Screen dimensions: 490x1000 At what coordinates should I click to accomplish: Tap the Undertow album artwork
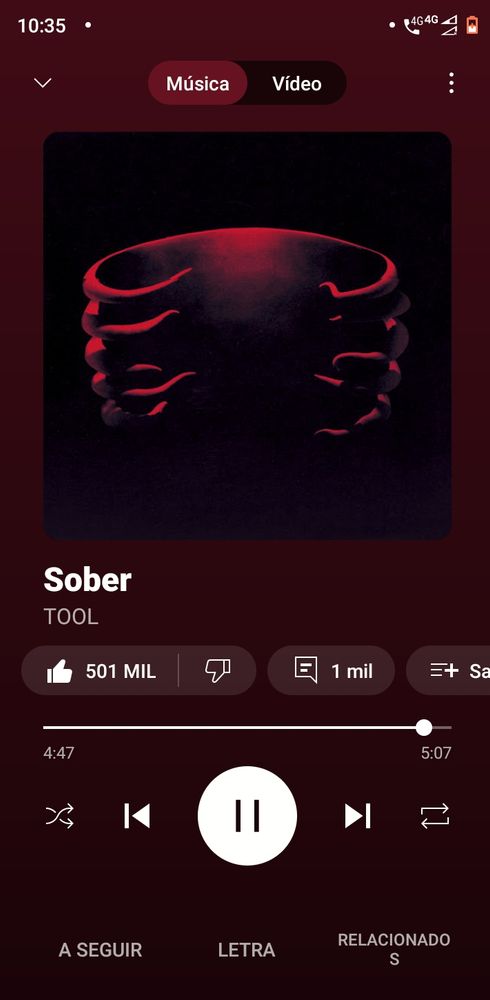(x=248, y=335)
